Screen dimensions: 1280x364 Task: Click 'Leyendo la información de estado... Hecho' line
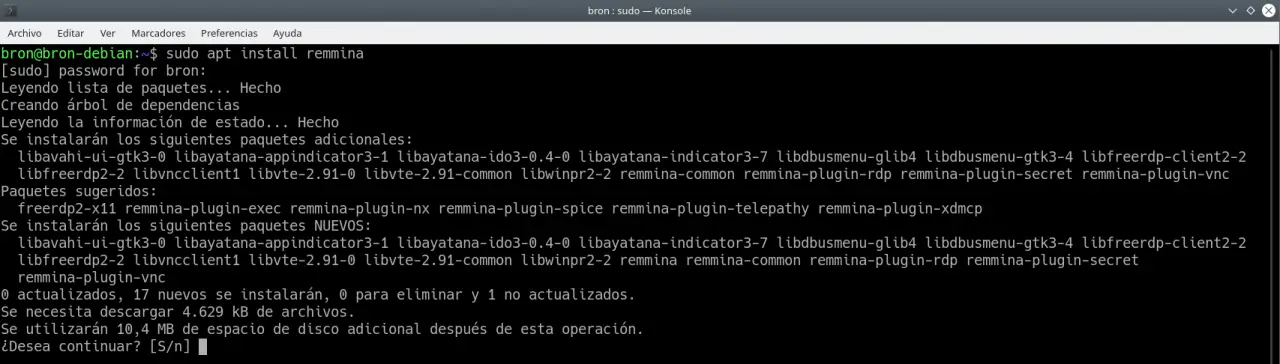pos(170,122)
